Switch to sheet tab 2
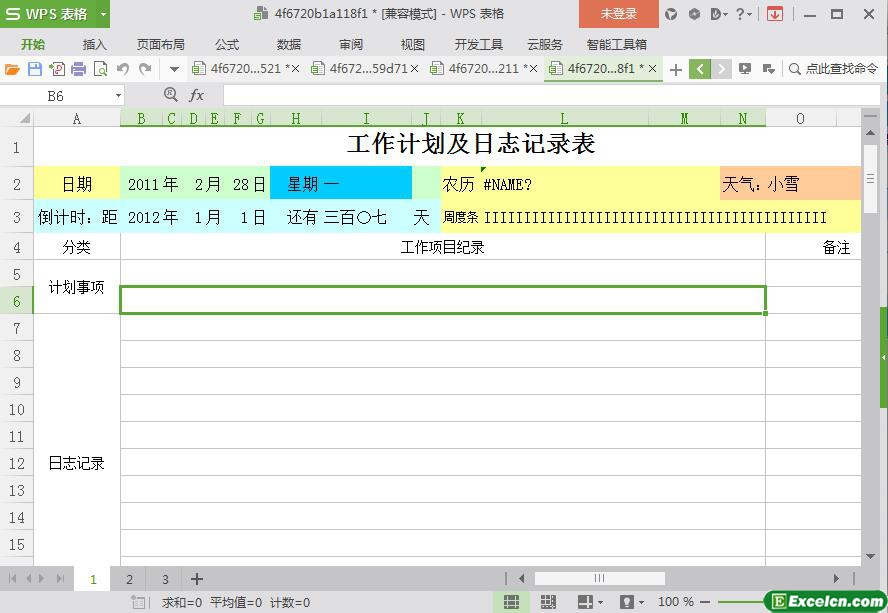This screenshot has height=613, width=888. click(129, 579)
